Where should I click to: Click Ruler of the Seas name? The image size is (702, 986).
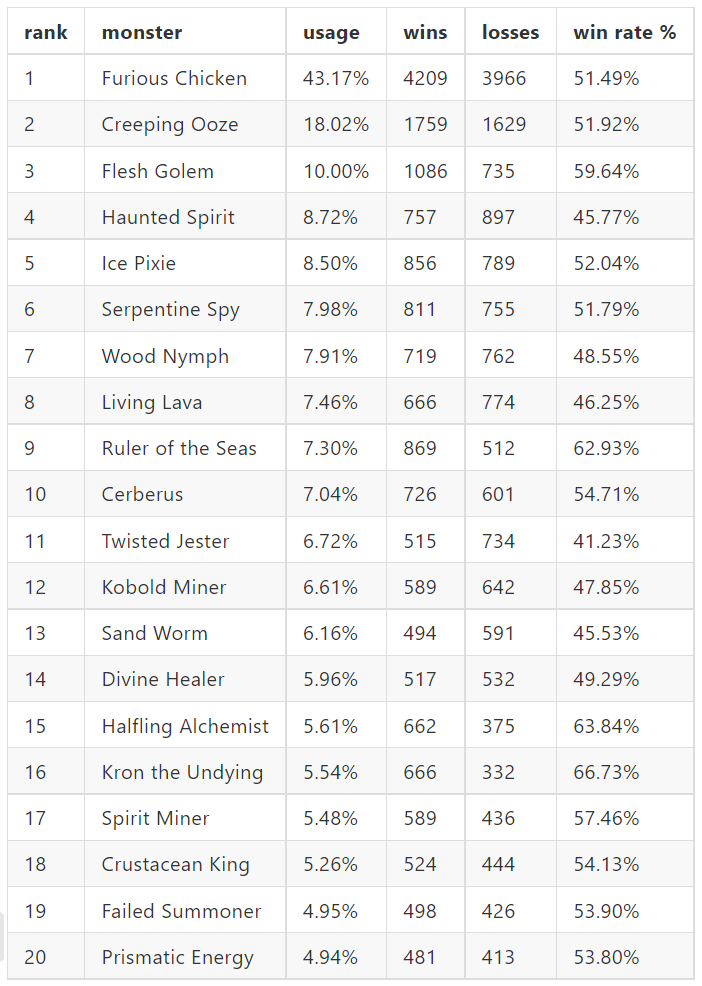[179, 448]
